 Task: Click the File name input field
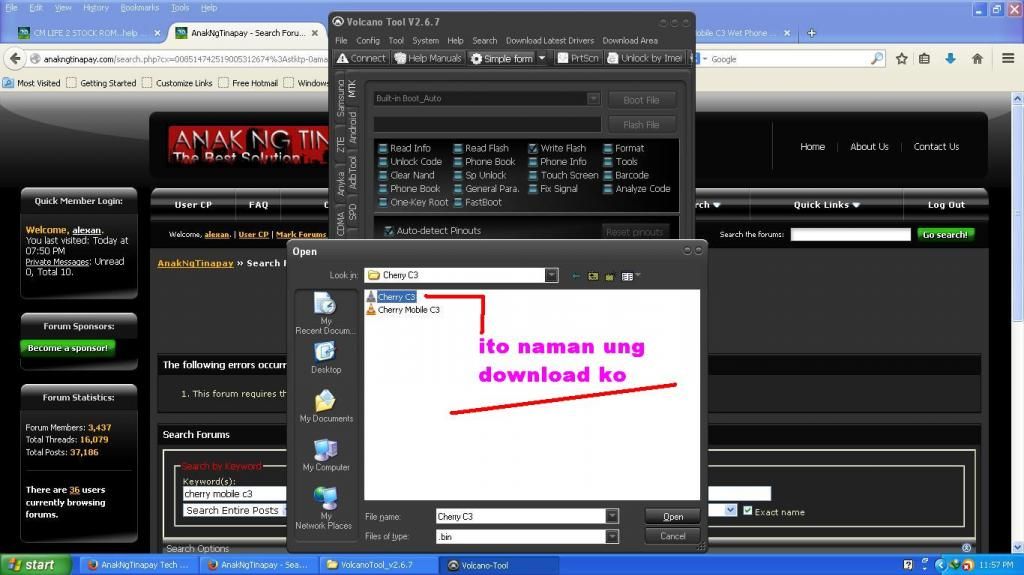click(520, 517)
